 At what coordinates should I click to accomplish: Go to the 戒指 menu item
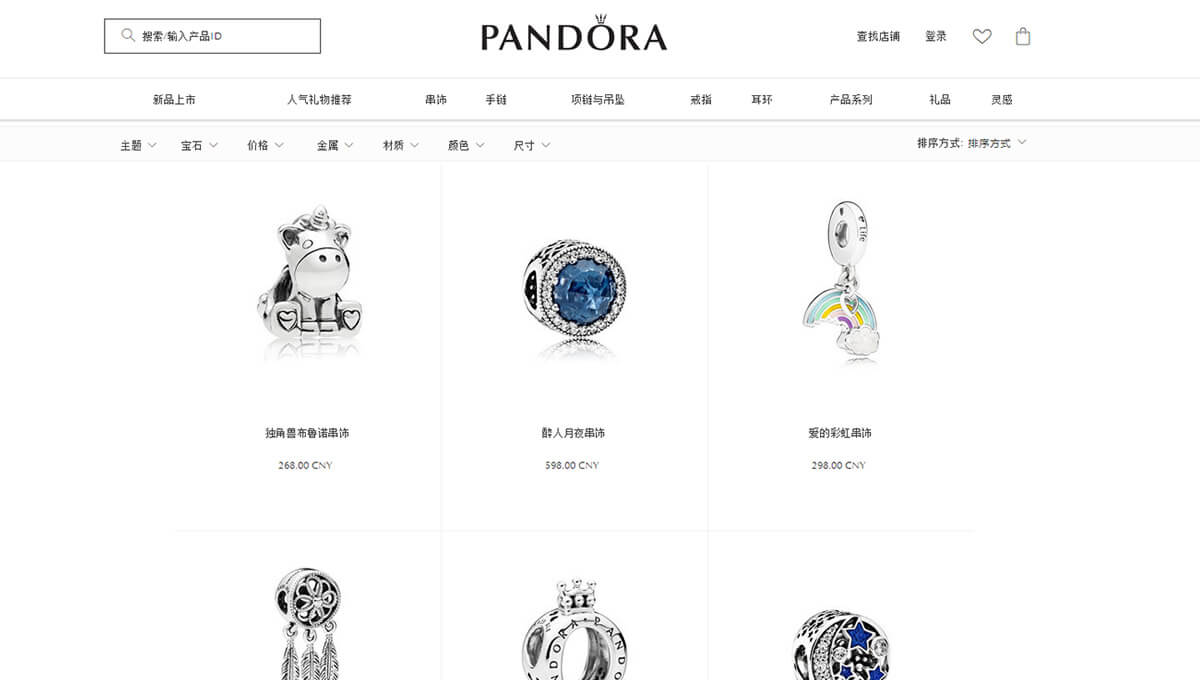click(701, 100)
